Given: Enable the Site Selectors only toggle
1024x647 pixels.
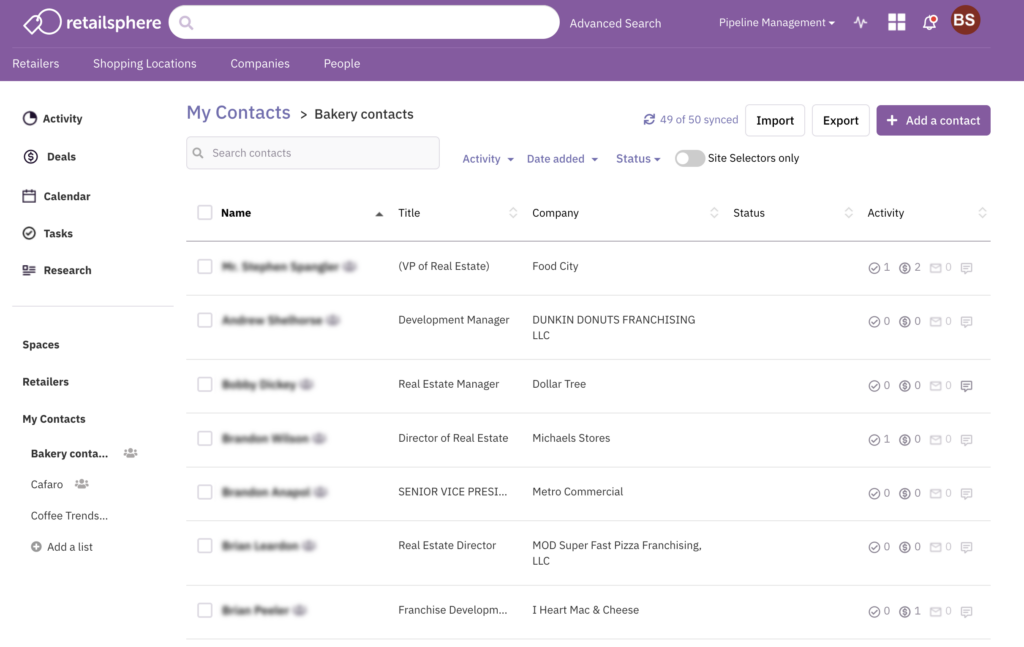Looking at the screenshot, I should 689,159.
